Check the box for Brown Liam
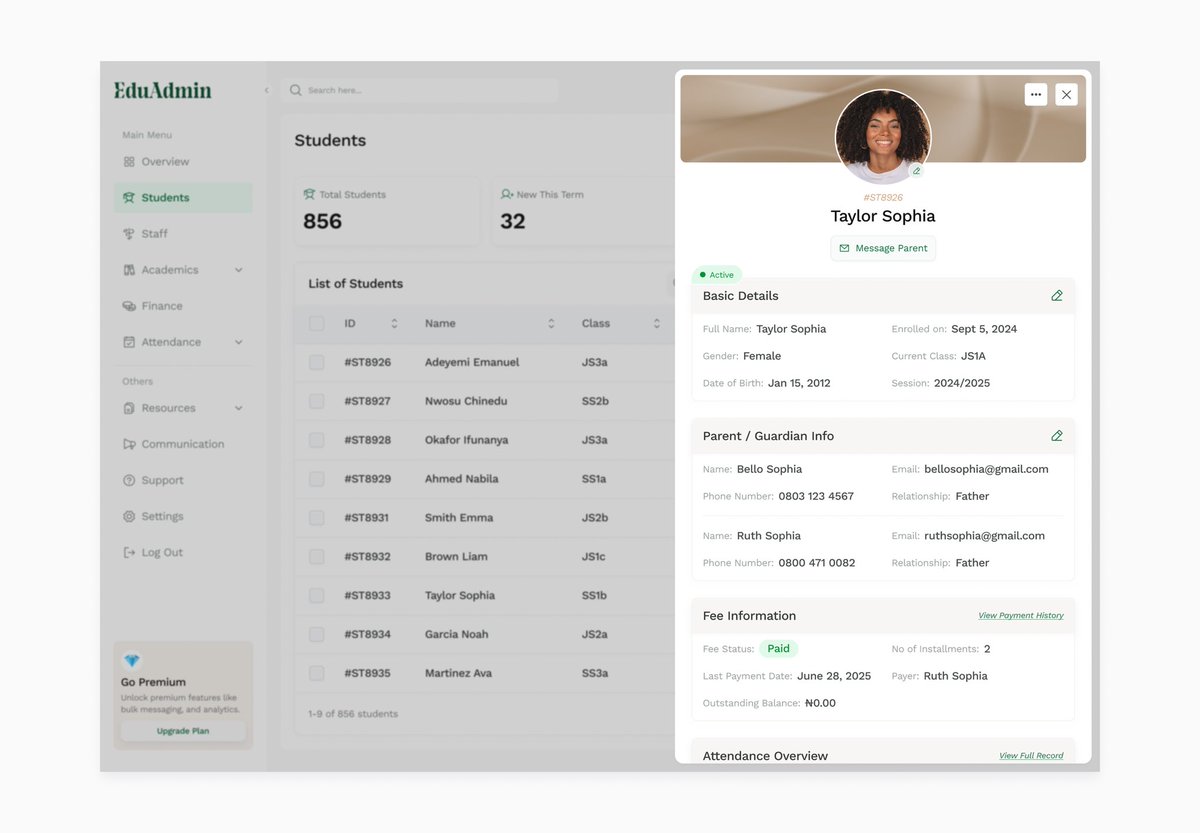Viewport: 1200px width, 833px height. (316, 557)
